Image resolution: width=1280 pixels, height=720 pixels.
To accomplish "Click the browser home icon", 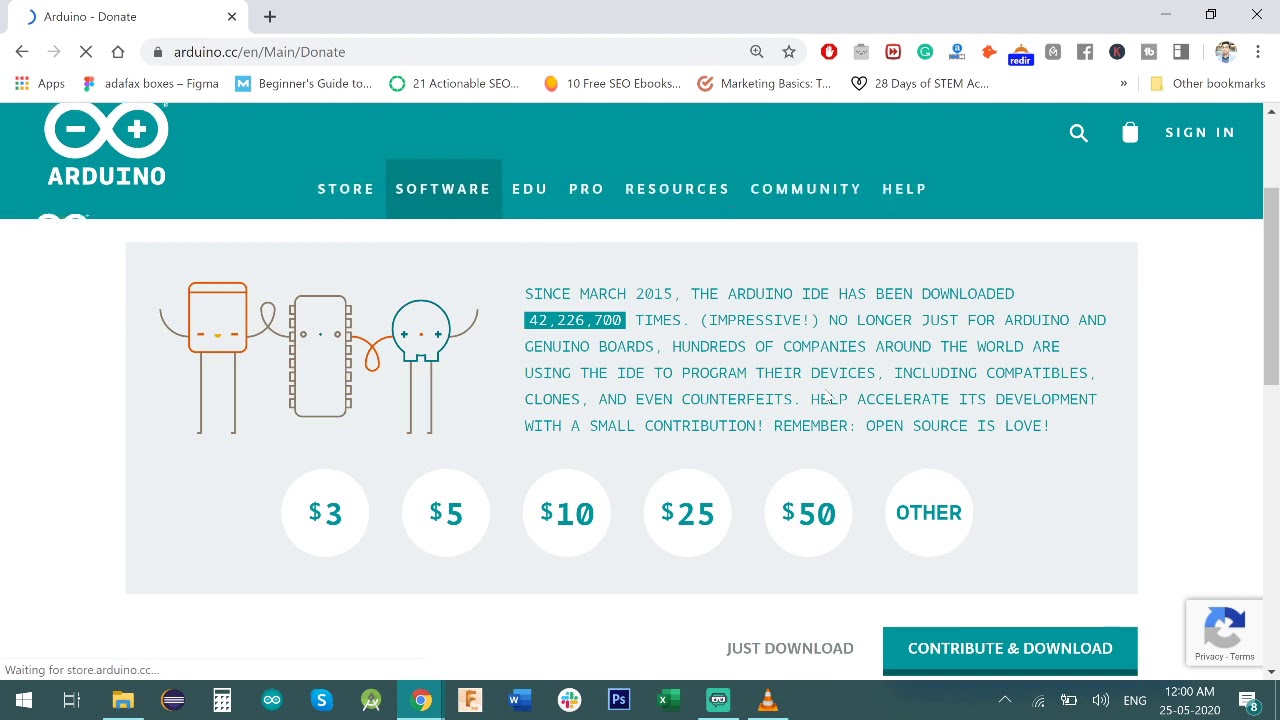I will [118, 52].
